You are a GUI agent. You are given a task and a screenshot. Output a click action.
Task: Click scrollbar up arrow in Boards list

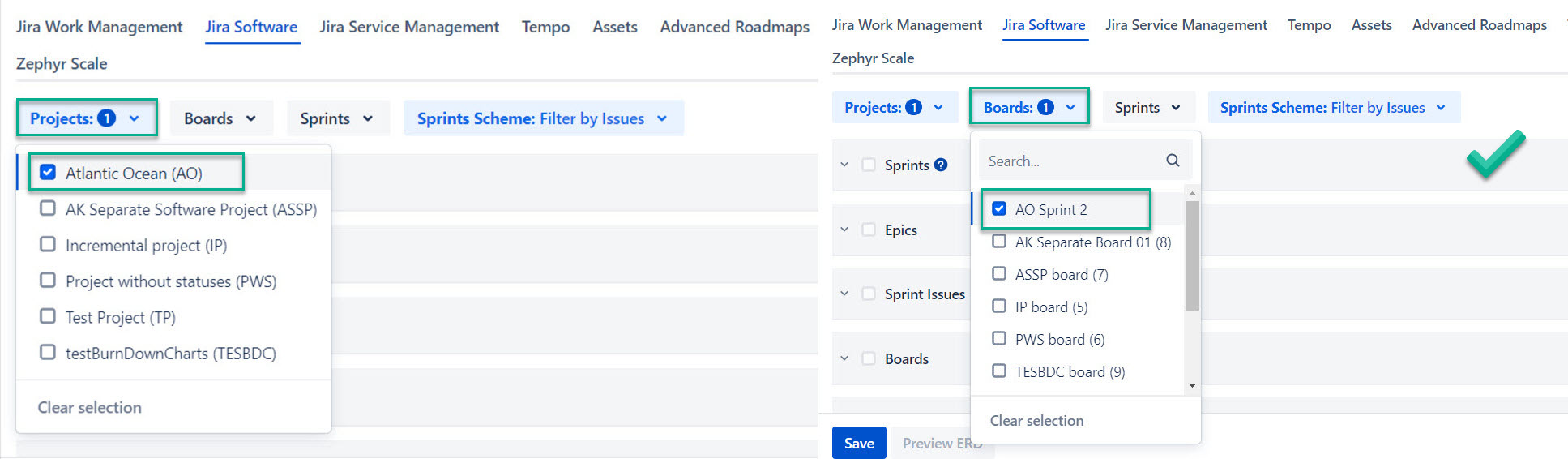click(1192, 193)
